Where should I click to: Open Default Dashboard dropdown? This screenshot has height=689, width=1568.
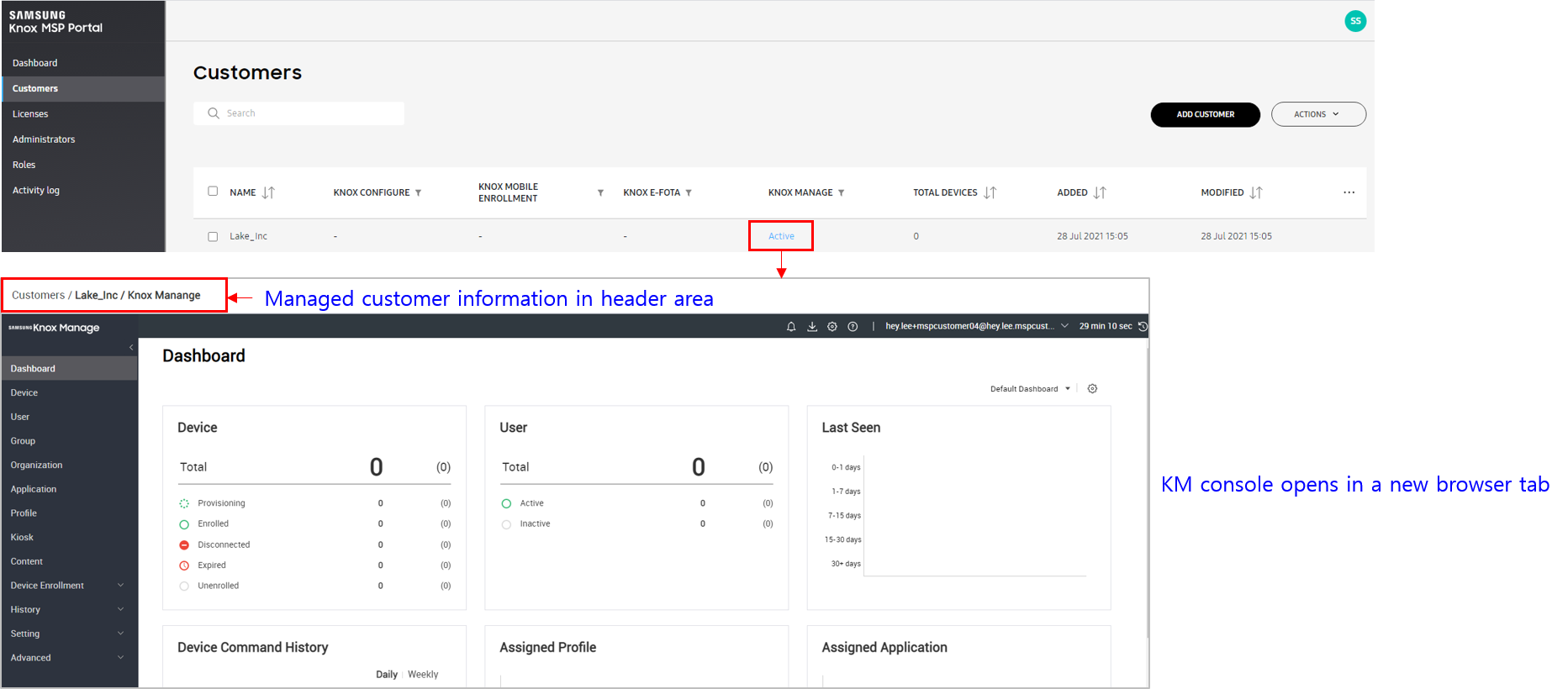click(x=1030, y=389)
